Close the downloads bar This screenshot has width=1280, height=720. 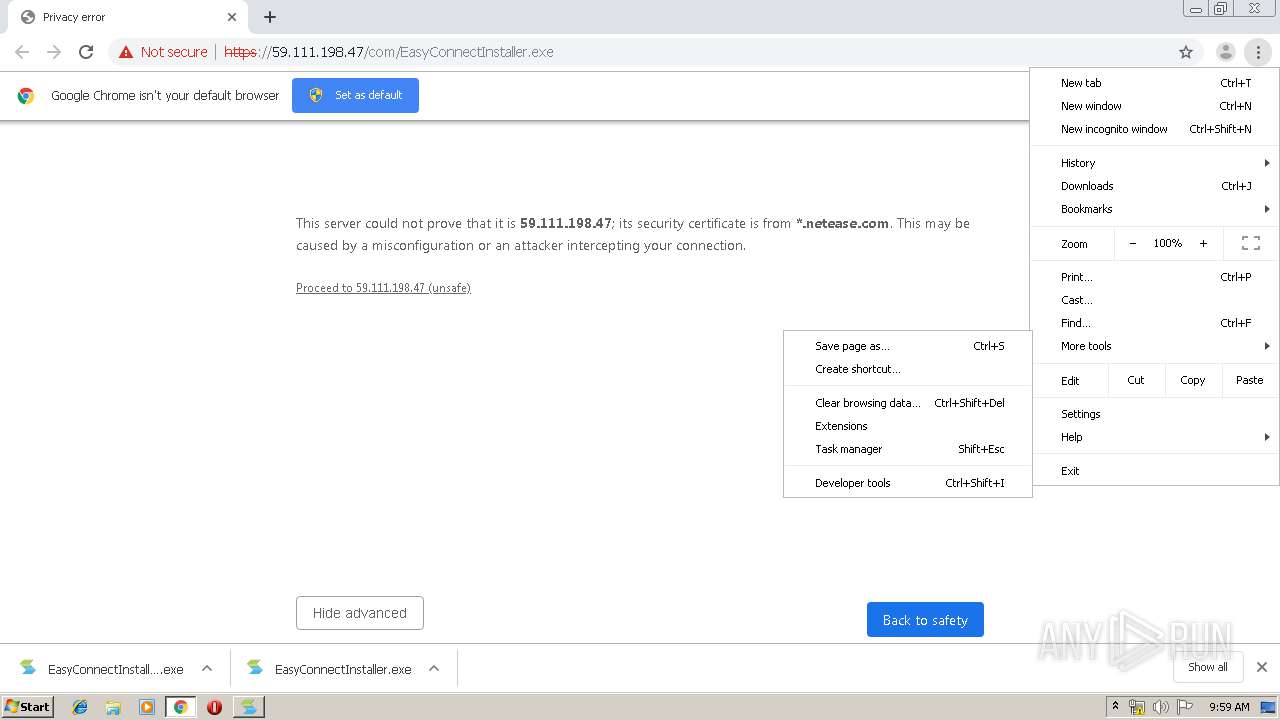coord(1262,667)
